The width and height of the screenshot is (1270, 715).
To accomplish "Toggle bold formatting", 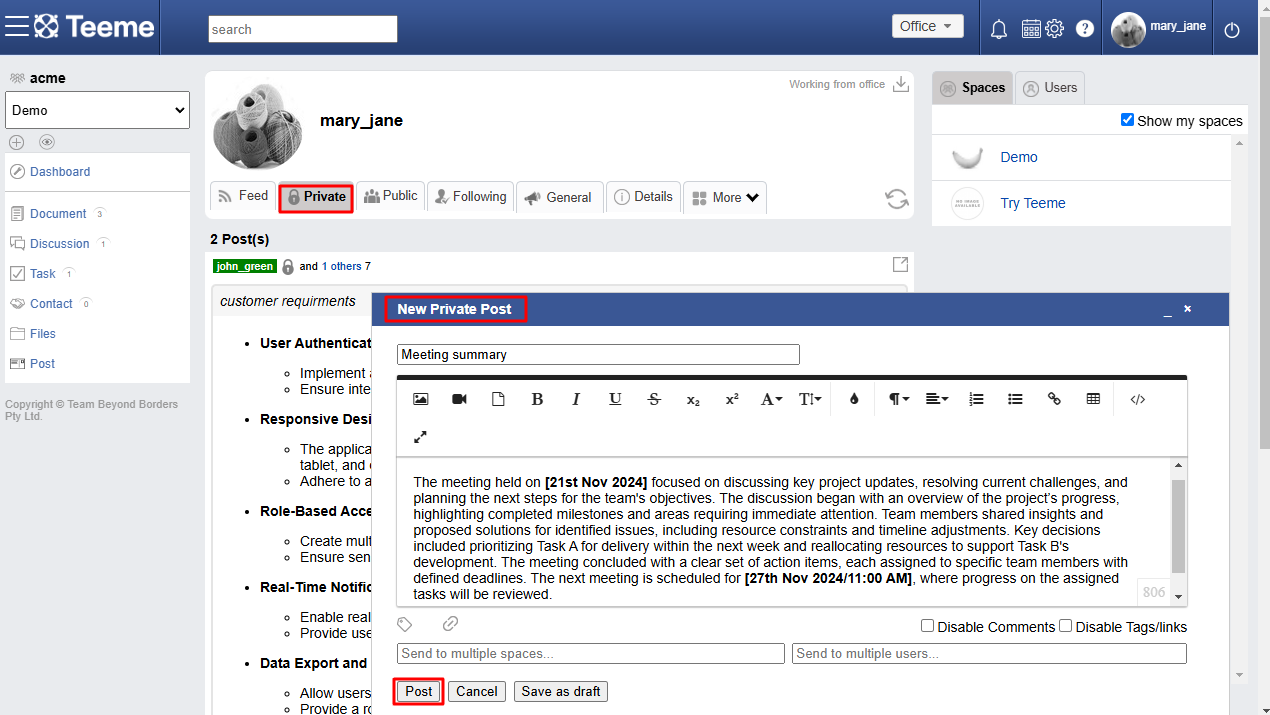I will pos(537,399).
